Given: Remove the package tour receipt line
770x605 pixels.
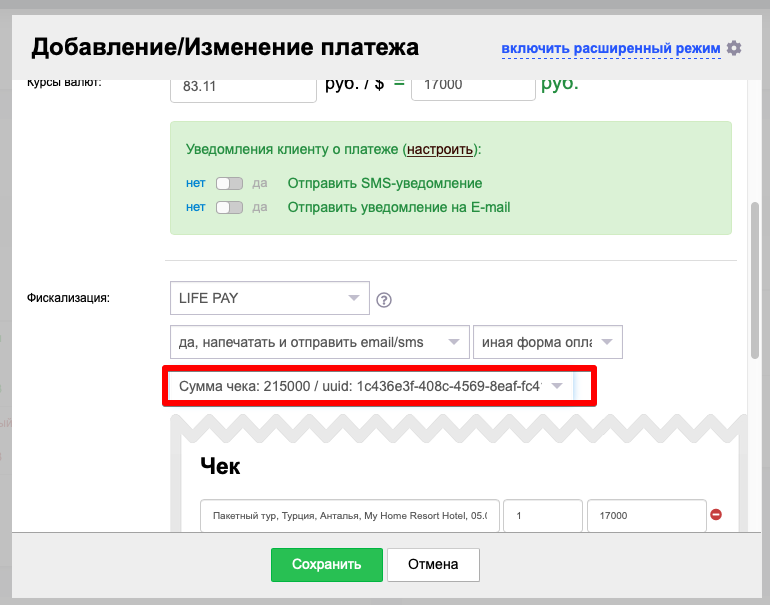Looking at the screenshot, I should [716, 515].
